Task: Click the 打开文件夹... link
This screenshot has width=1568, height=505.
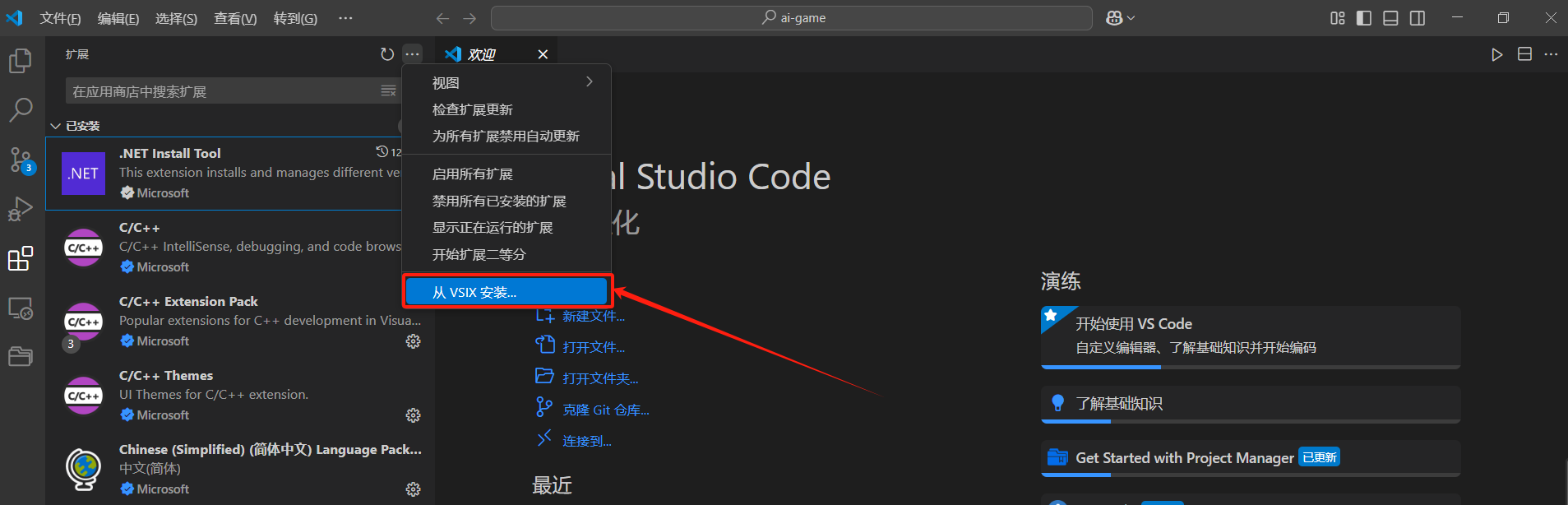Action: click(600, 378)
